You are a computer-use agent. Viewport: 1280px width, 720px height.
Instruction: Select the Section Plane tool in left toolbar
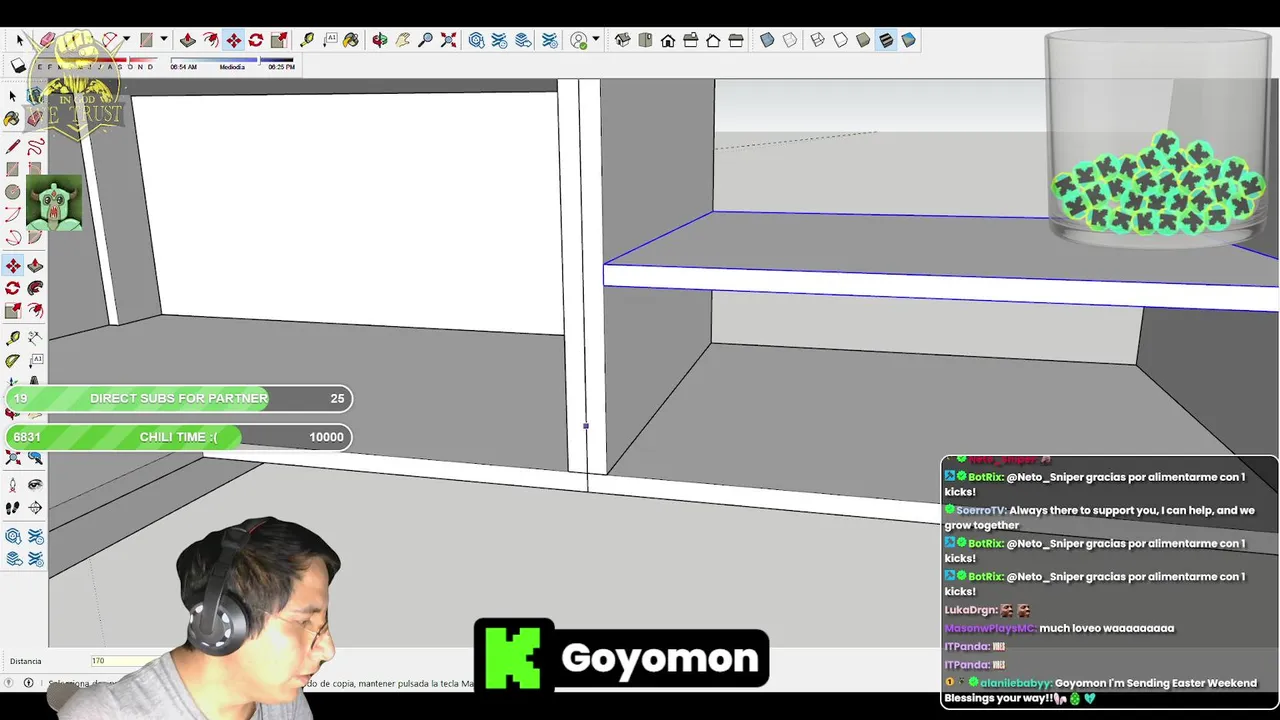pos(35,508)
